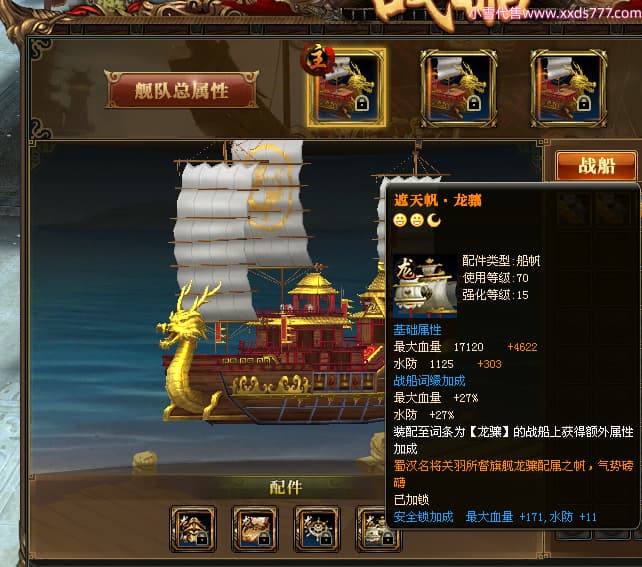642x567 pixels.
Task: Select the main flagship slot marked 主
Action: coord(346,87)
